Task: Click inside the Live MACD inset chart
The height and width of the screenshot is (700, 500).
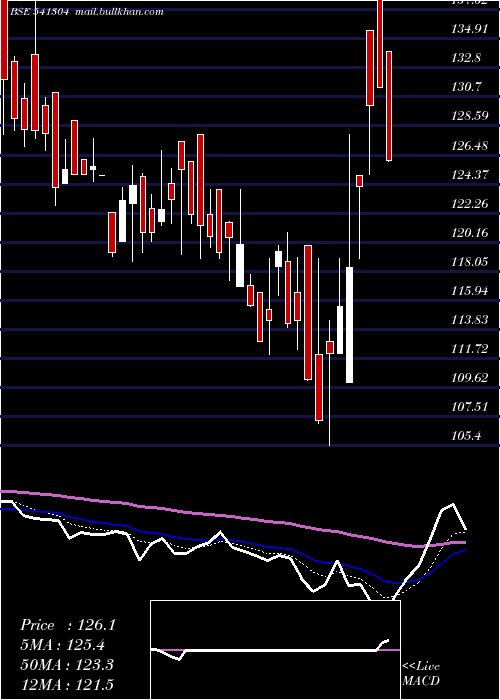Action: [x=275, y=650]
